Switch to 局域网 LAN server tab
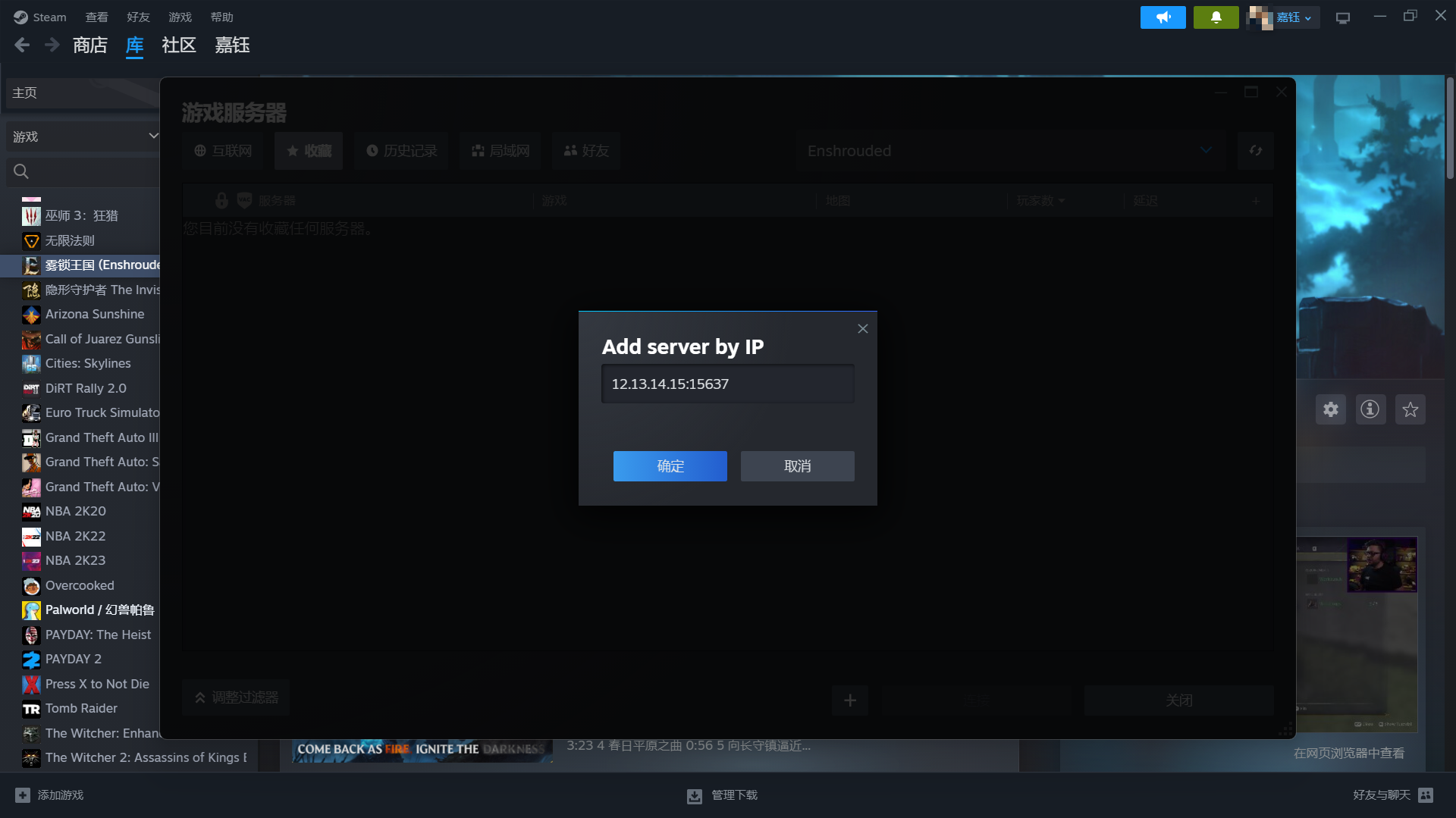This screenshot has width=1456, height=818. point(500,151)
